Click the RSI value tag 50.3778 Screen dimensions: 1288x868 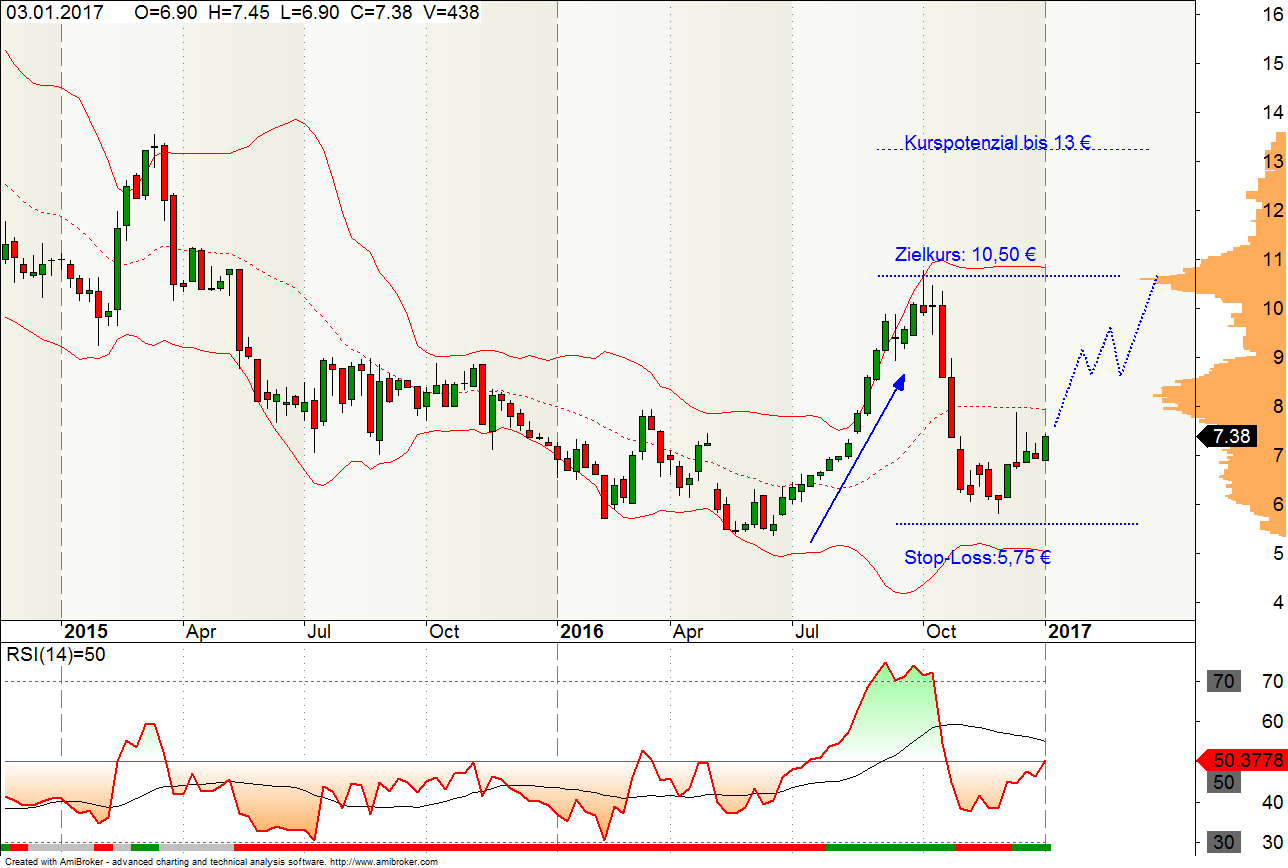[x=1241, y=761]
